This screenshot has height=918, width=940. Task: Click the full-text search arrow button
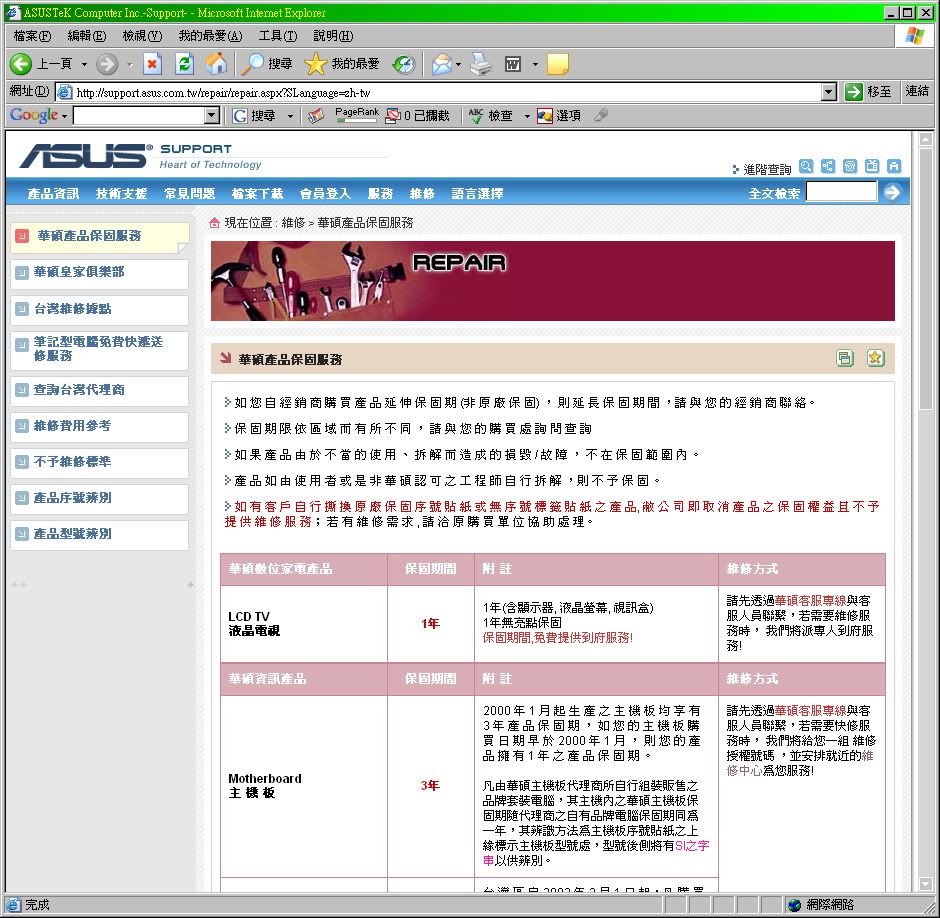[892, 192]
